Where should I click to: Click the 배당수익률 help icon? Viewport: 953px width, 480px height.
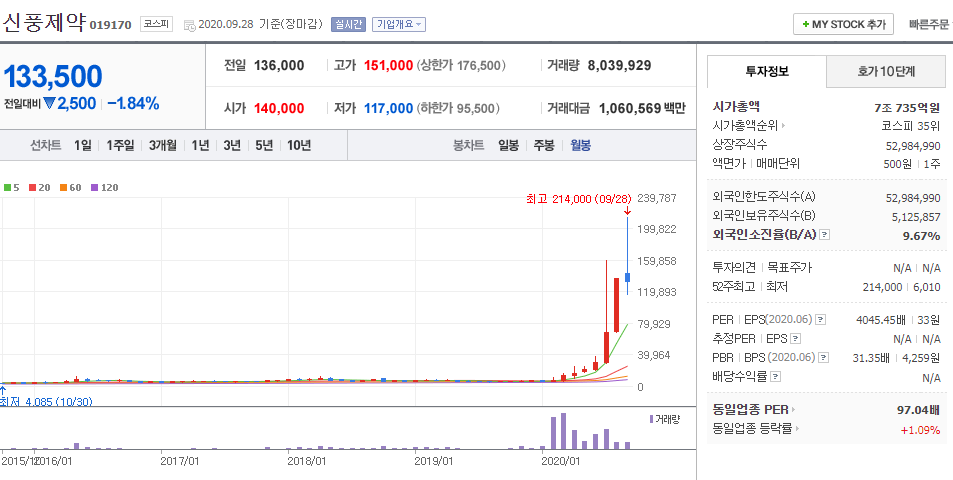click(775, 377)
